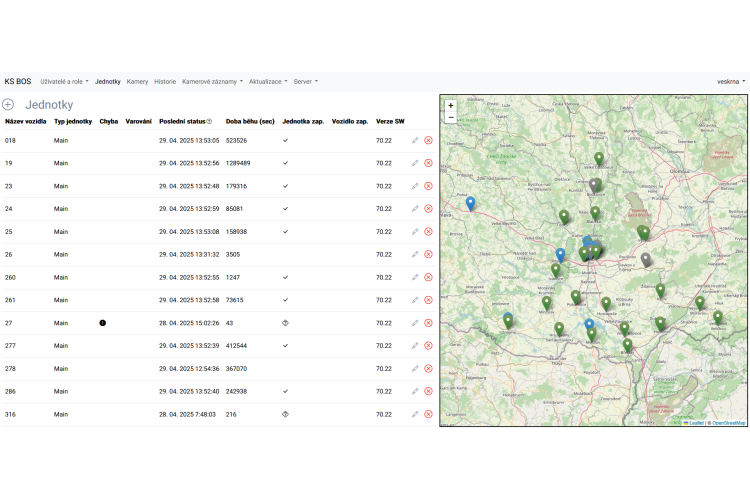The height and width of the screenshot is (500, 750).
Task: Sort by Doba běhu (sec) header
Action: pyautogui.click(x=250, y=122)
